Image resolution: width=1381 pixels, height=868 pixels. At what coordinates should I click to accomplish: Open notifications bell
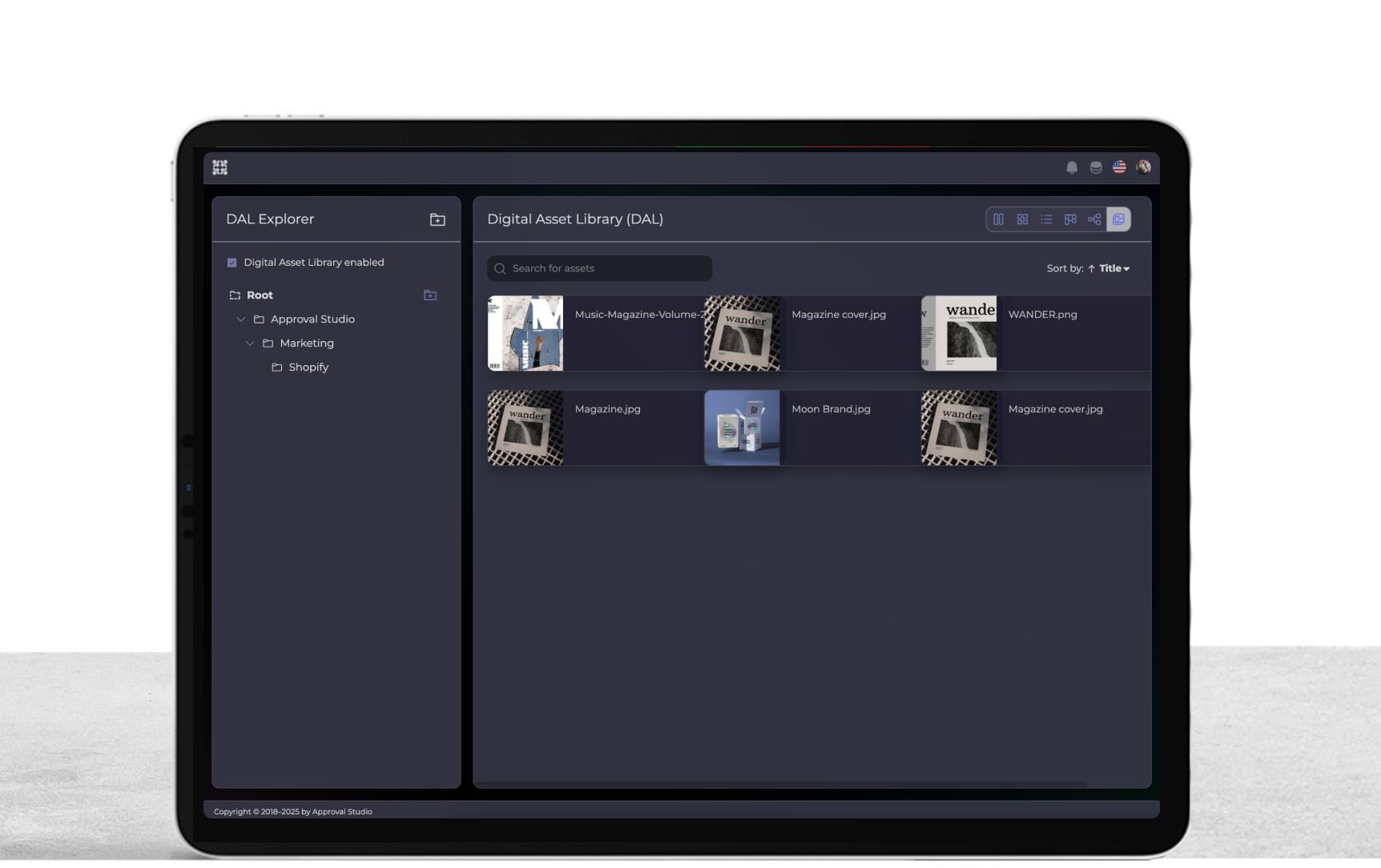click(x=1072, y=167)
